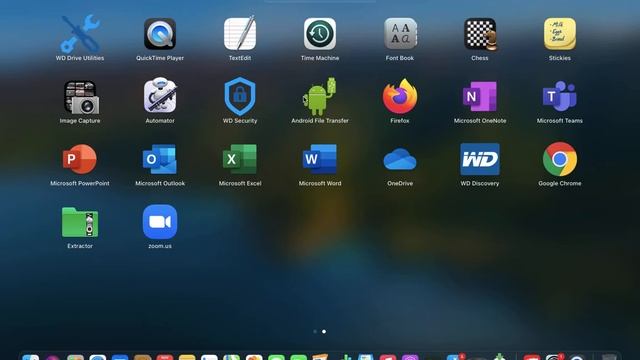Launch Microsoft Outlook
Screen dimensions: 640x360
[160, 159]
